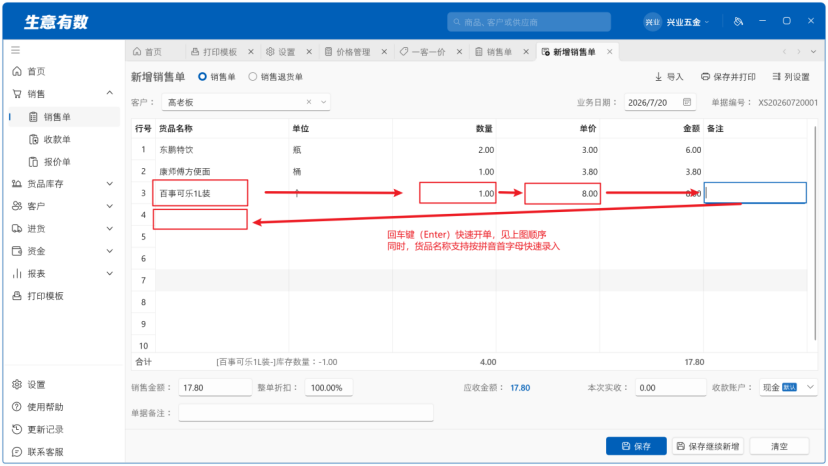Click the blue 保存 button
Screen dimensions: 828x466
(x=636, y=446)
